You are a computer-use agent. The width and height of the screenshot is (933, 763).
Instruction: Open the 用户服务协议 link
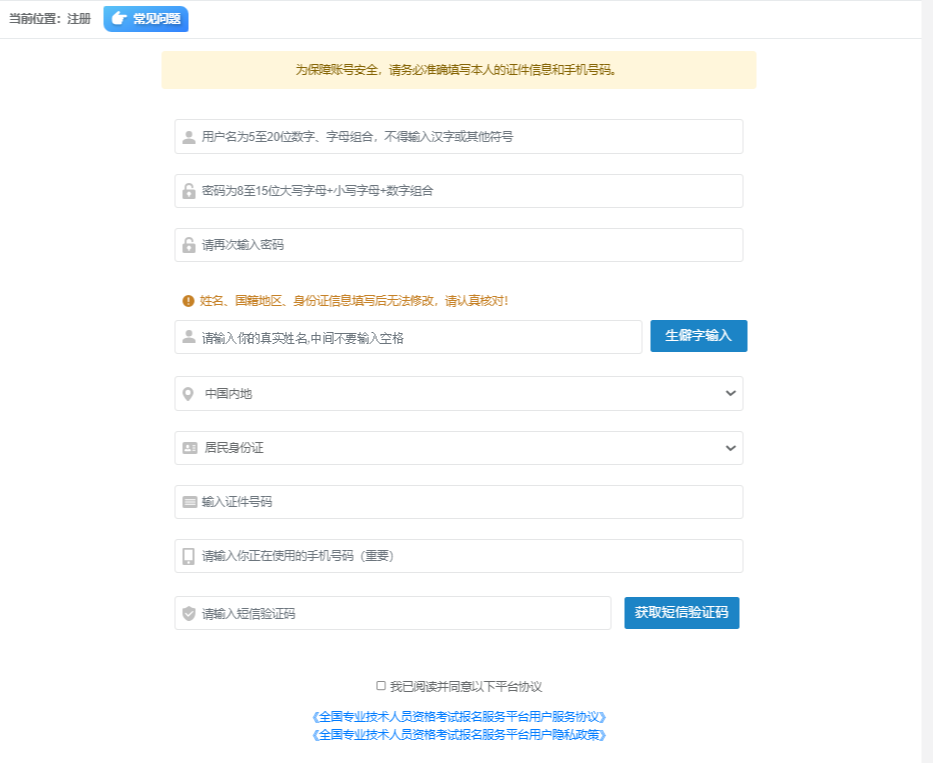(x=459, y=717)
